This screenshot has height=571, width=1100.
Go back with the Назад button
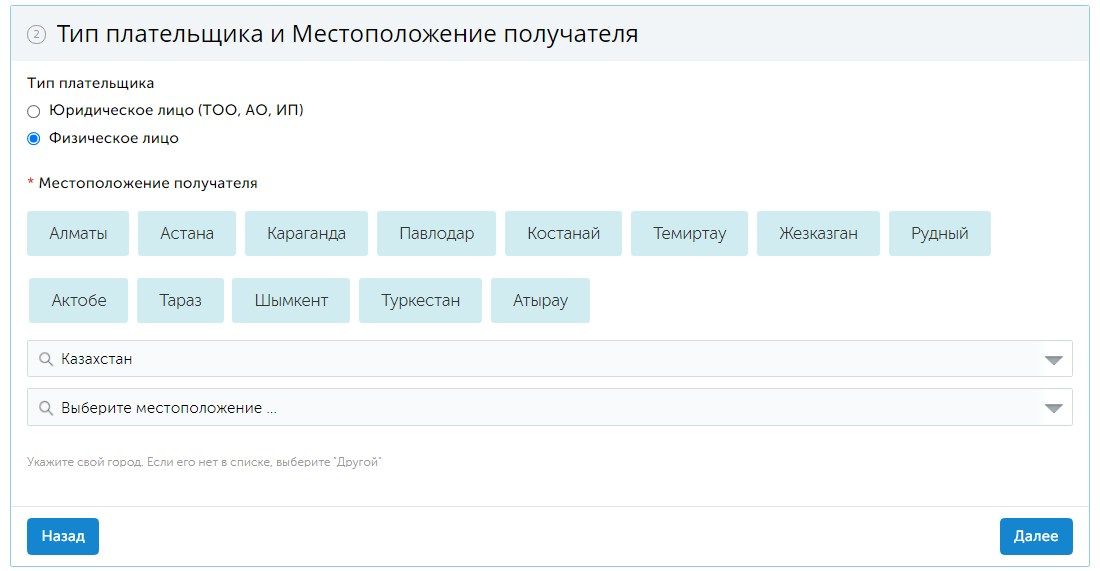(x=63, y=536)
